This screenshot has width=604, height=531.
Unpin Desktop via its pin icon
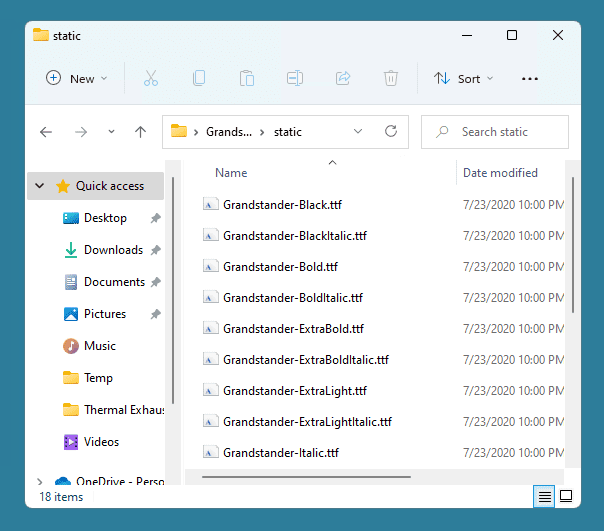(x=155, y=218)
